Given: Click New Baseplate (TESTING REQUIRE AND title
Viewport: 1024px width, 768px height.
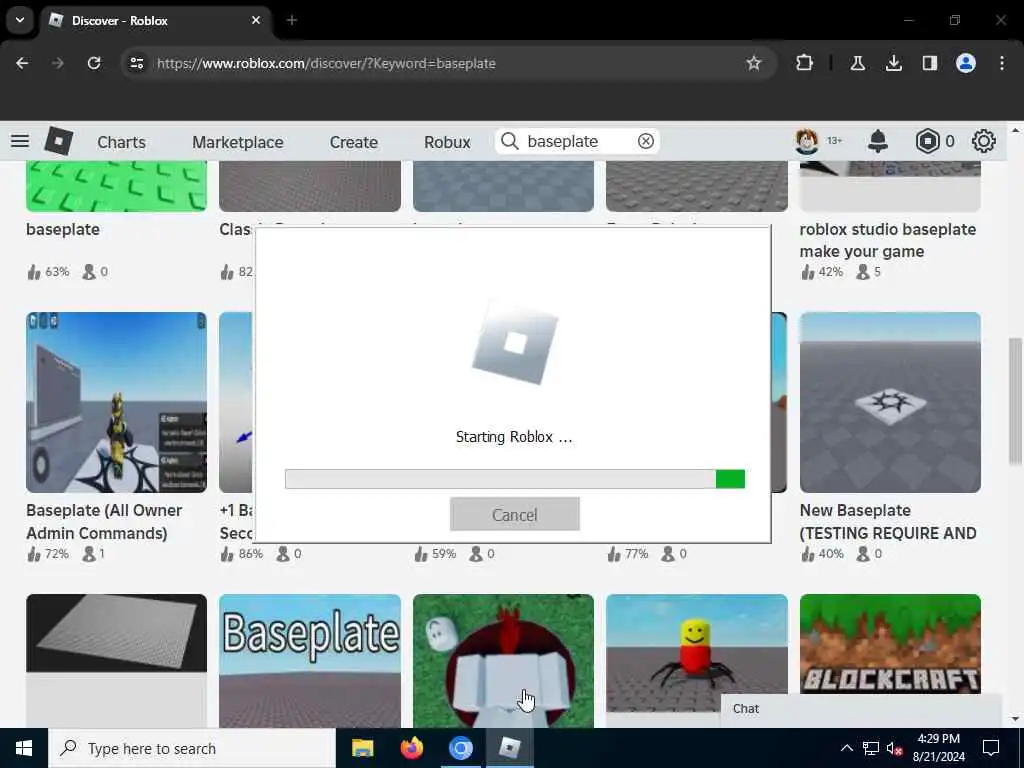Looking at the screenshot, I should tap(888, 522).
